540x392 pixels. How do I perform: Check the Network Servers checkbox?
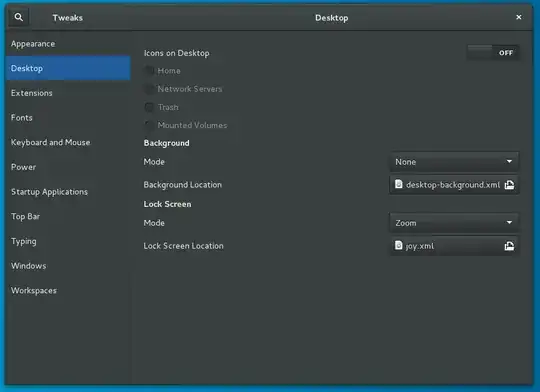149,89
